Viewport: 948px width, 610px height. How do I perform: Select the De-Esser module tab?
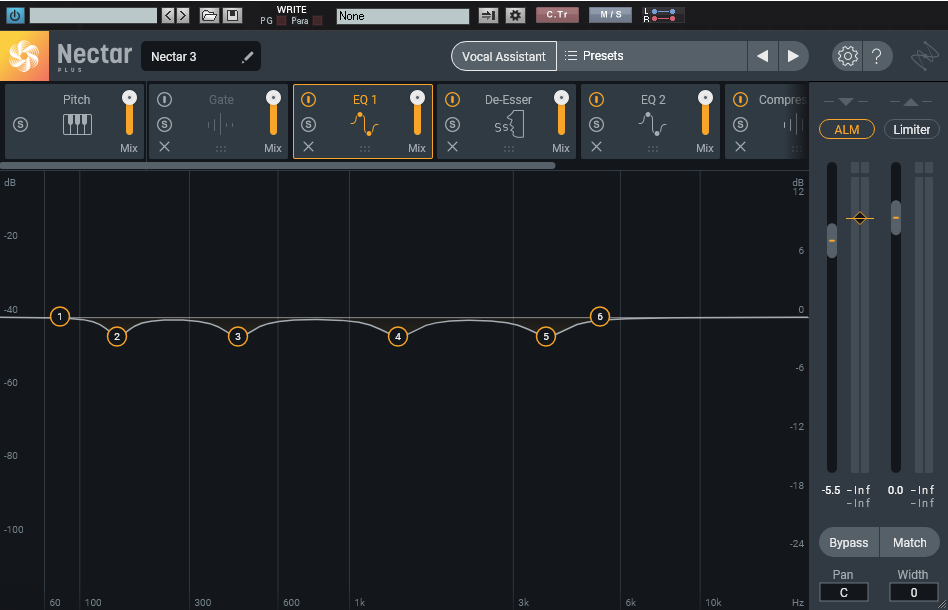point(508,121)
